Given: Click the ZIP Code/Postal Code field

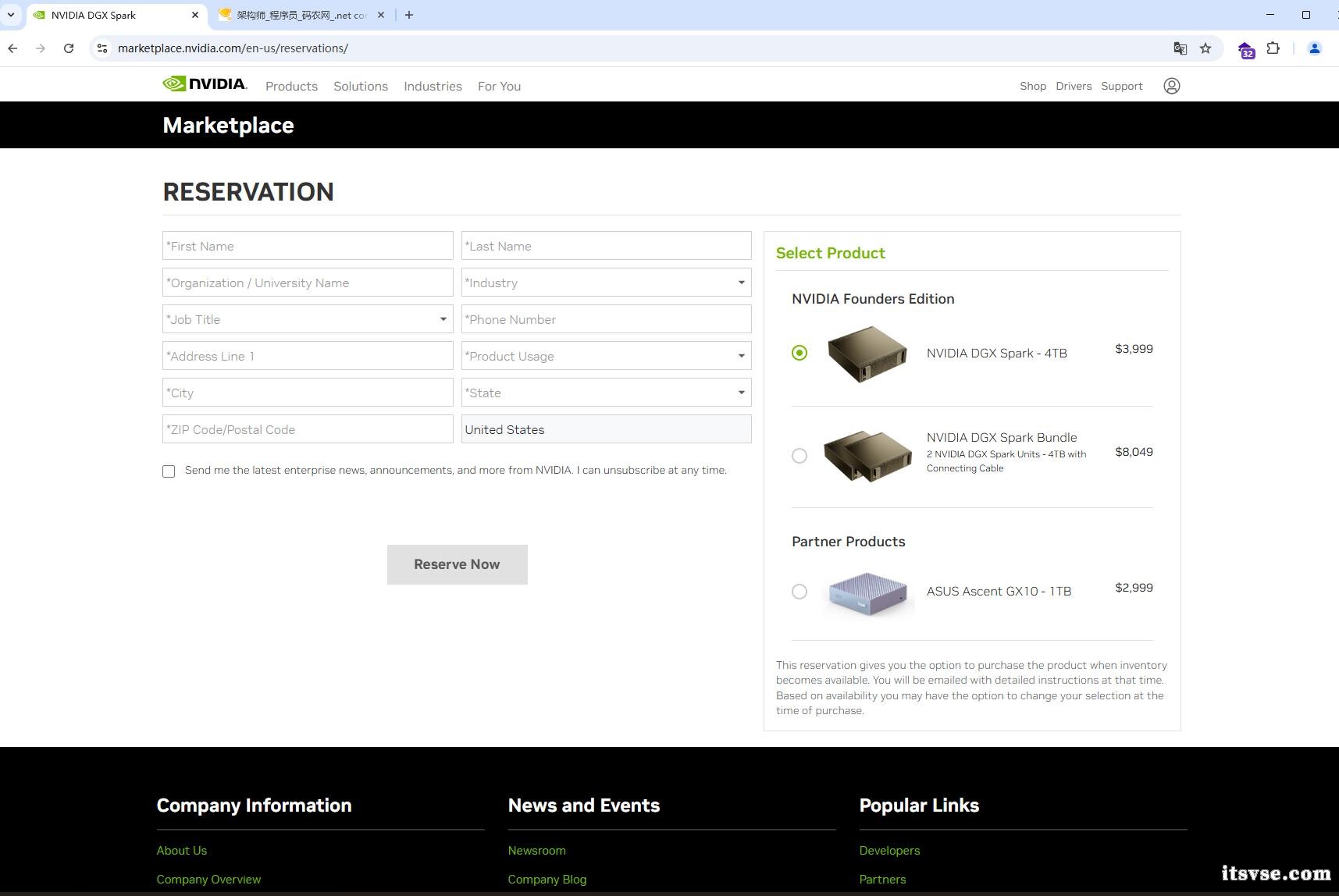Looking at the screenshot, I should pyautogui.click(x=308, y=429).
